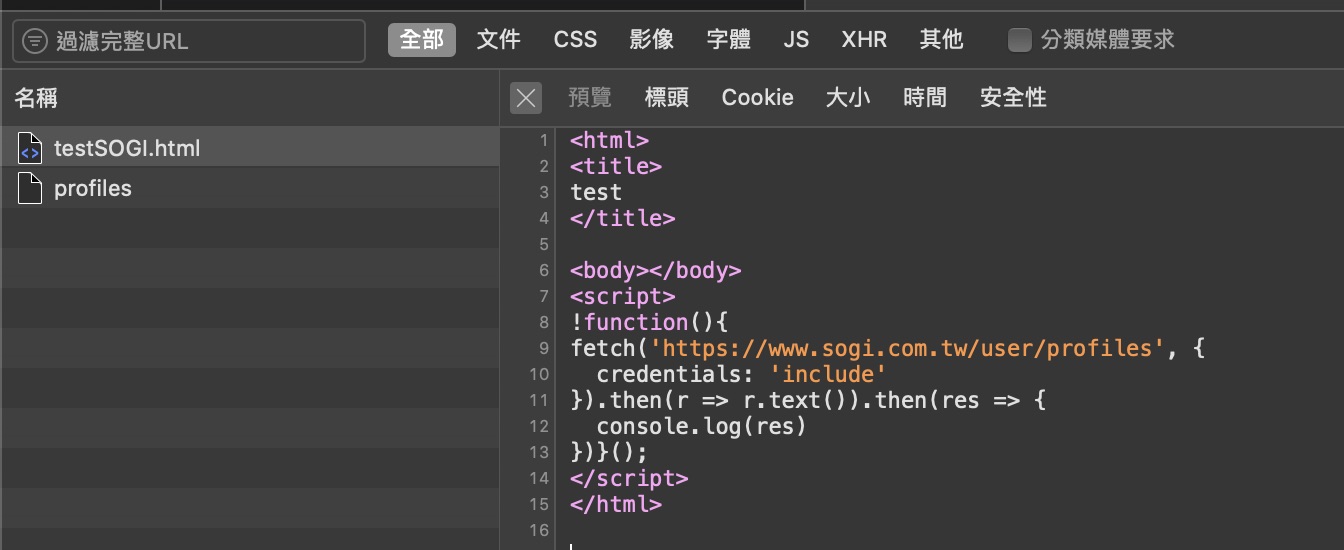This screenshot has height=550, width=1344.
Task: Select testSOGI.html in the resource list
Action: (250, 148)
